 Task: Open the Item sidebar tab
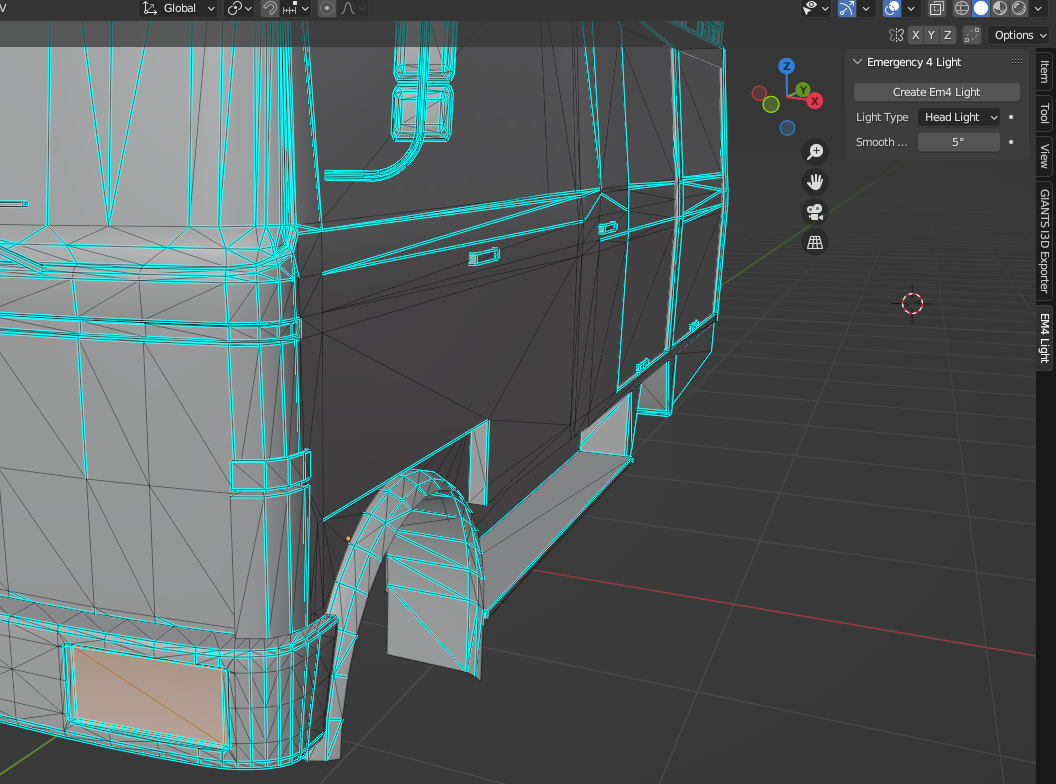click(1044, 72)
